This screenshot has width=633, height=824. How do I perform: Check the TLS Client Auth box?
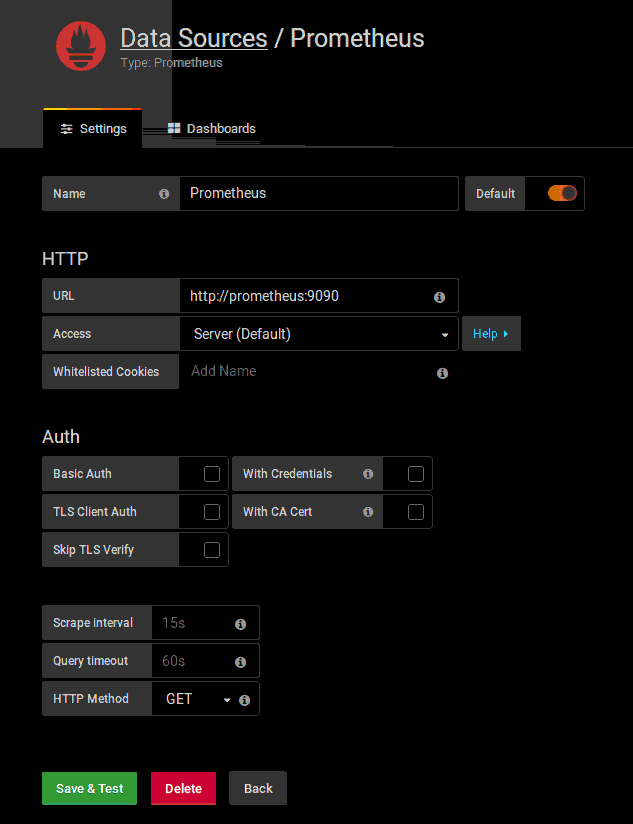(211, 512)
